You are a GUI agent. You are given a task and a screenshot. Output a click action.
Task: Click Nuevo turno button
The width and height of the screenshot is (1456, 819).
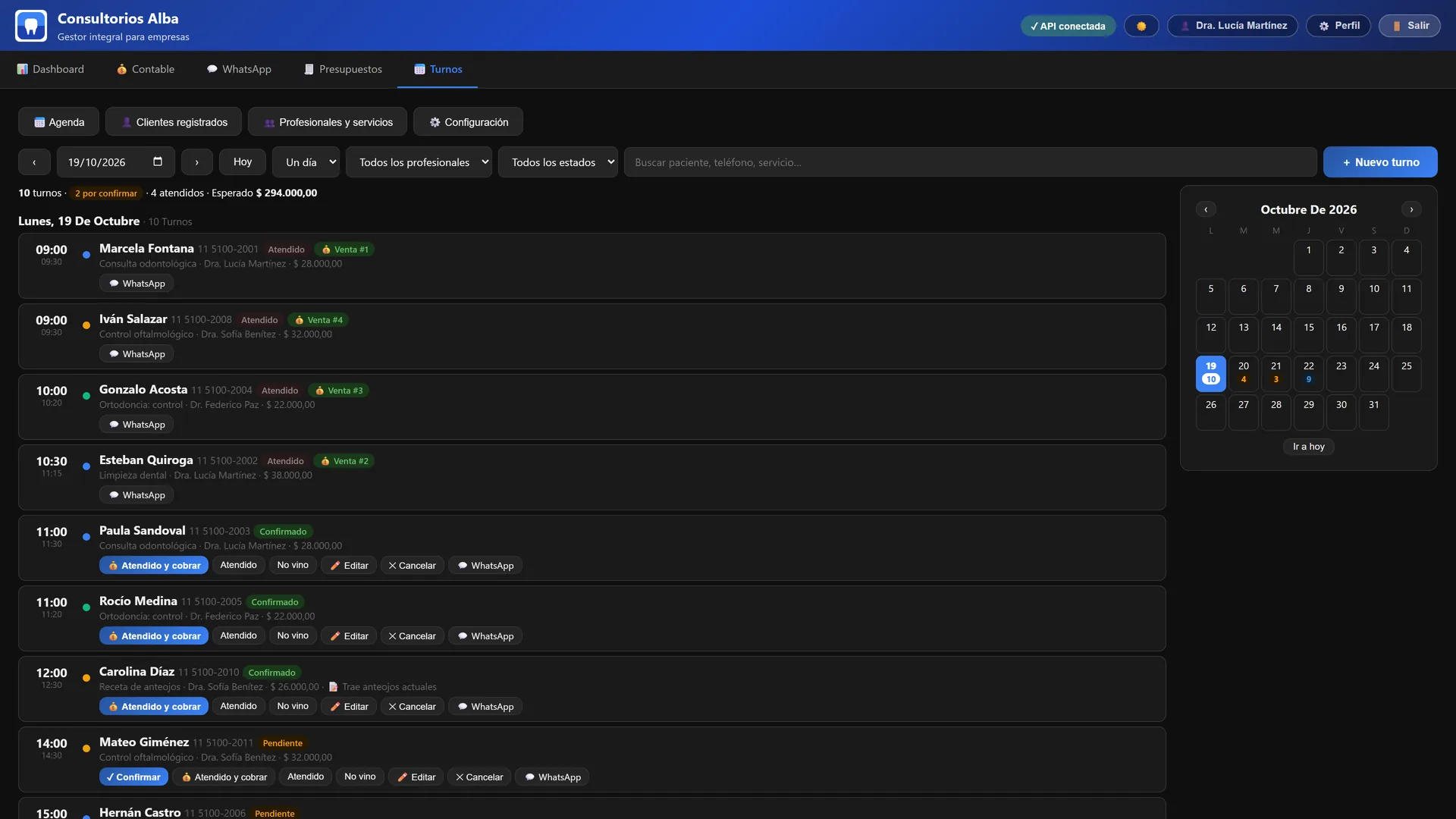click(1380, 162)
